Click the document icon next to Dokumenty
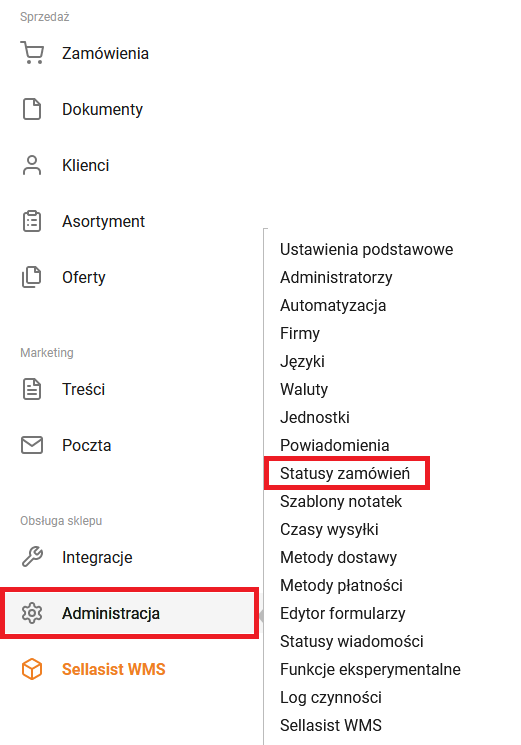521x745 pixels. [x=32, y=109]
